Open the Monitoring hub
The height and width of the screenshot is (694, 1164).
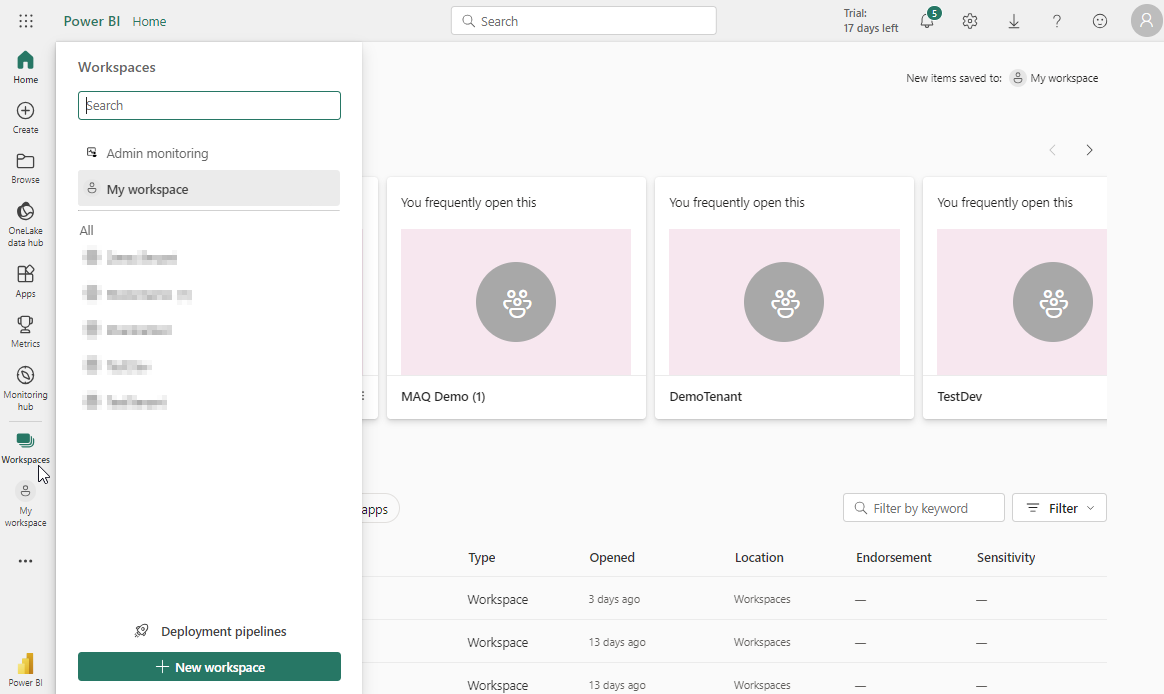click(26, 383)
